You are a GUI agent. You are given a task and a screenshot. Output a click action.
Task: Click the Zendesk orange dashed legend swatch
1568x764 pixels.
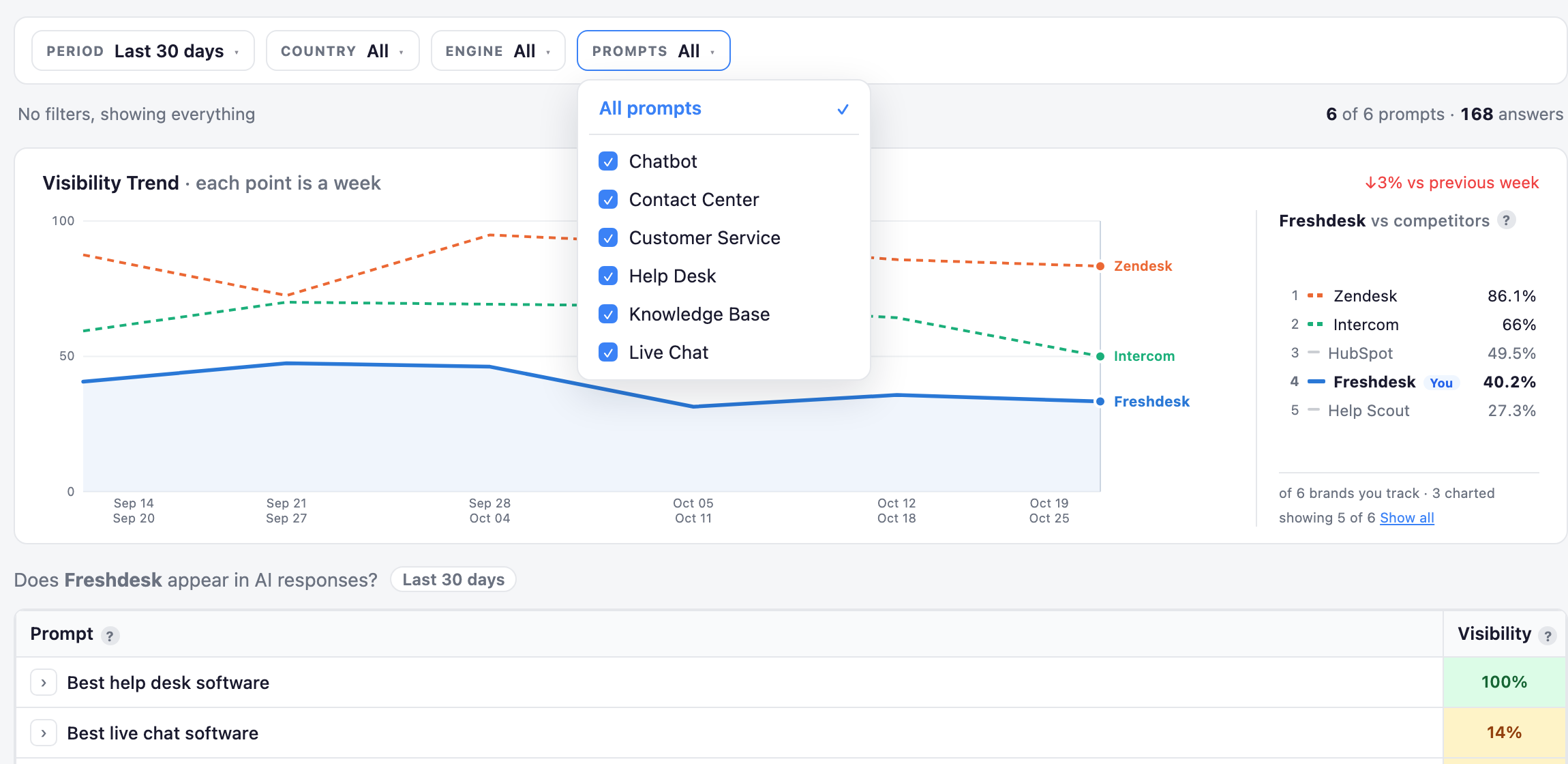pyautogui.click(x=1315, y=295)
